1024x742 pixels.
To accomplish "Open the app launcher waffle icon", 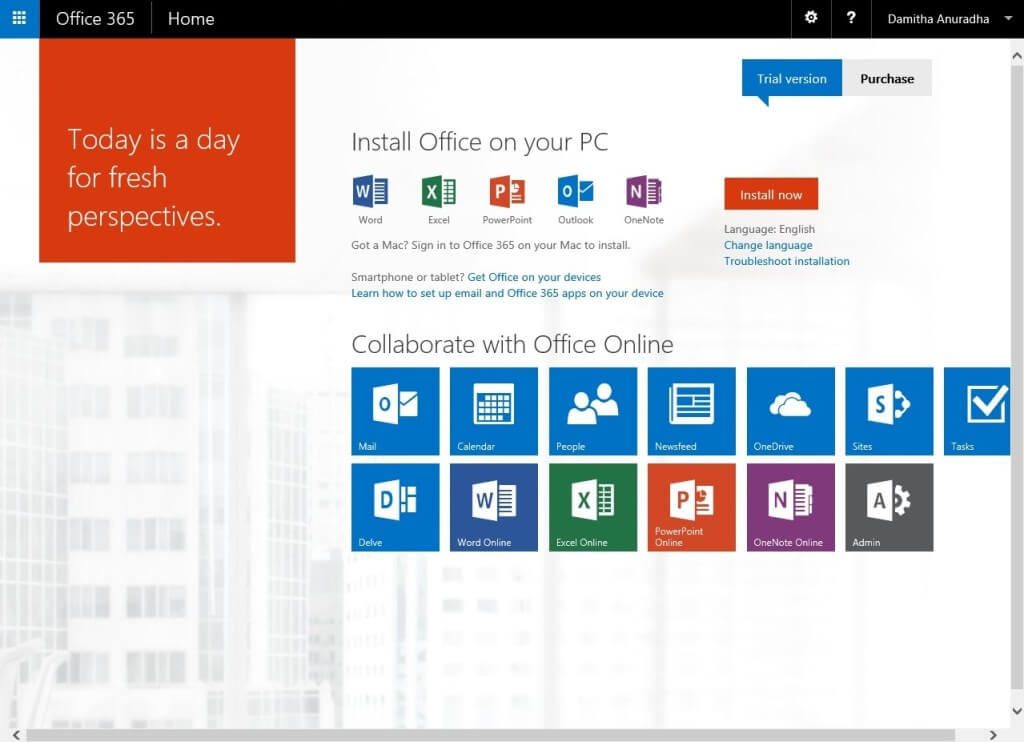I will click(19, 18).
